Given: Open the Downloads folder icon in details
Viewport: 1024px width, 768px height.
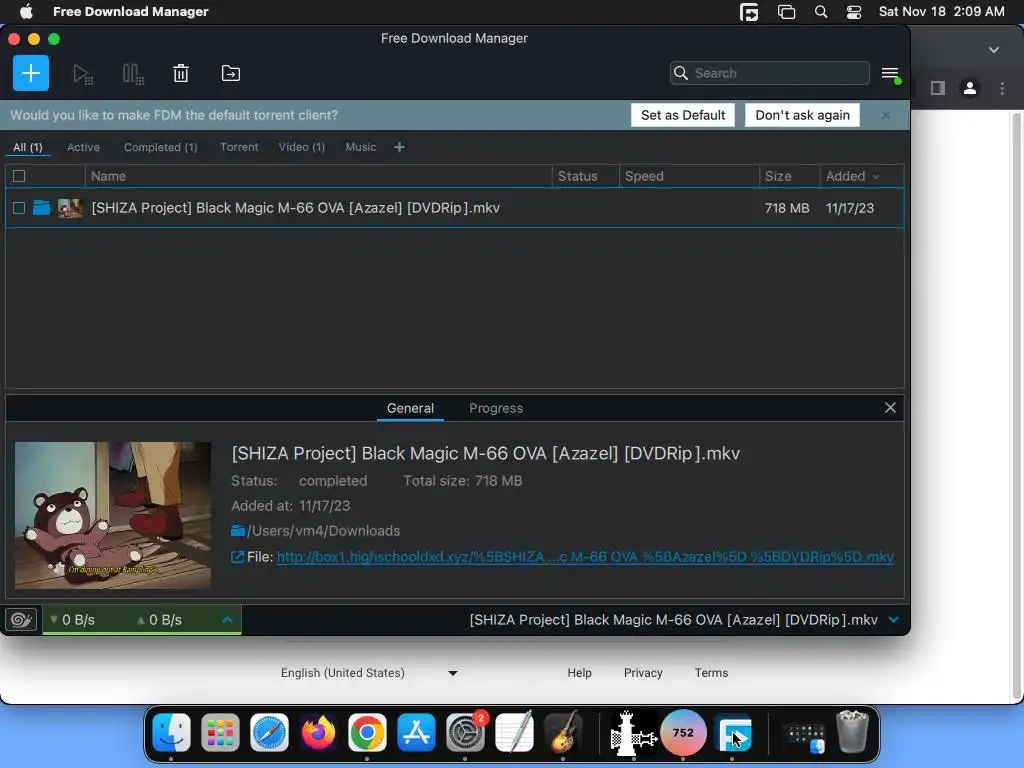Looking at the screenshot, I should (x=238, y=530).
